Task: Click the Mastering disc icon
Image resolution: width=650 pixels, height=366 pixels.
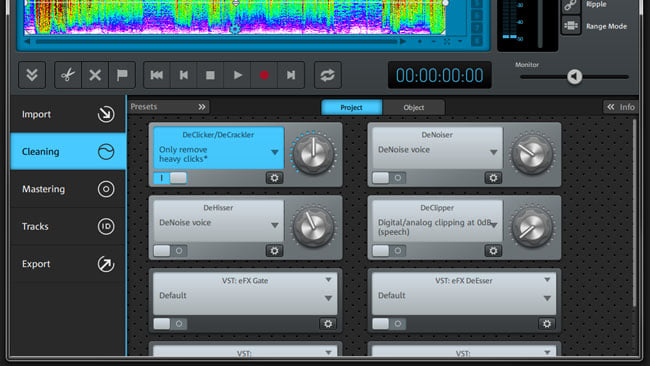Action: (106, 189)
